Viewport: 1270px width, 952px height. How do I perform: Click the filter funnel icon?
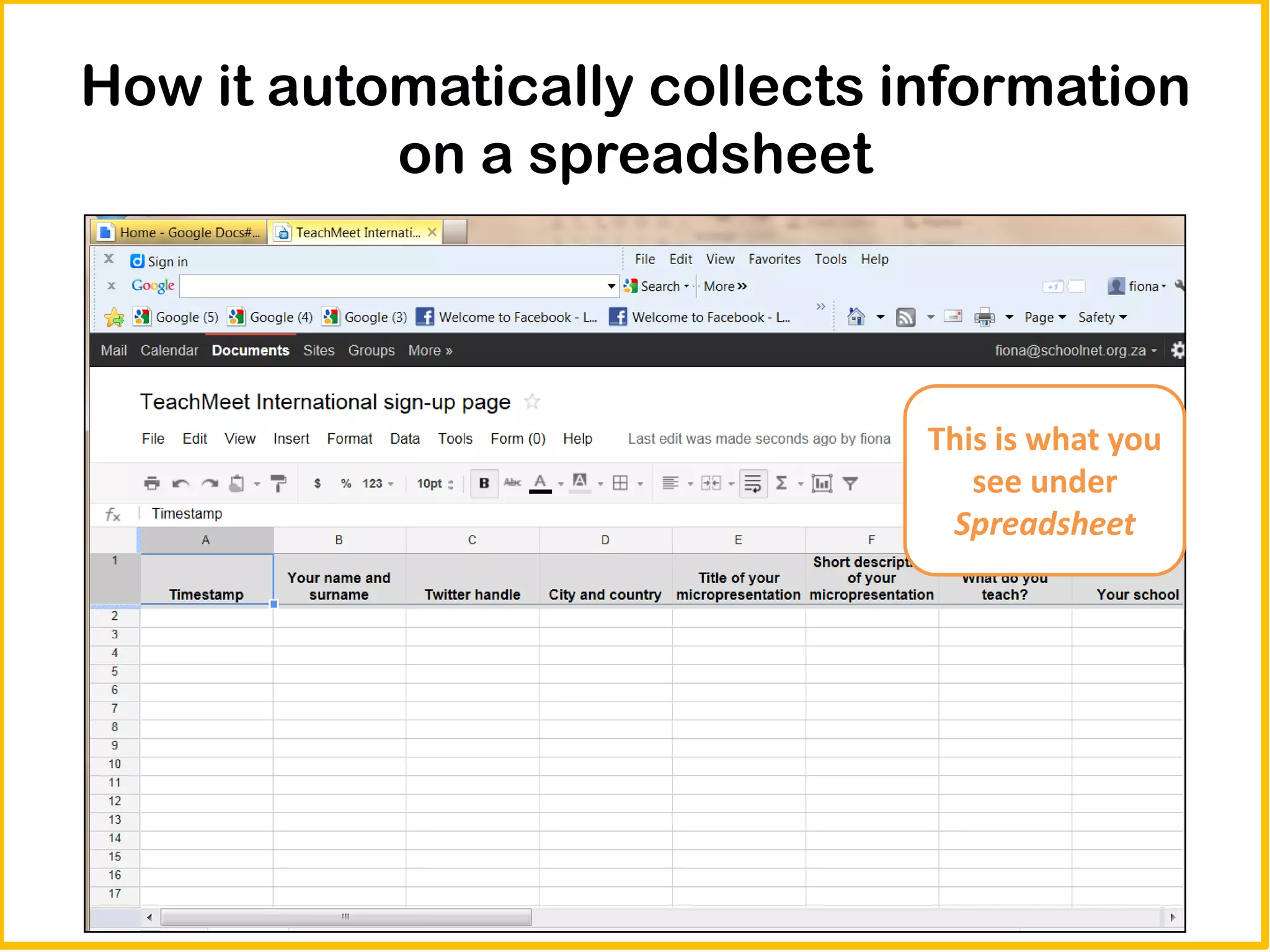coord(851,483)
